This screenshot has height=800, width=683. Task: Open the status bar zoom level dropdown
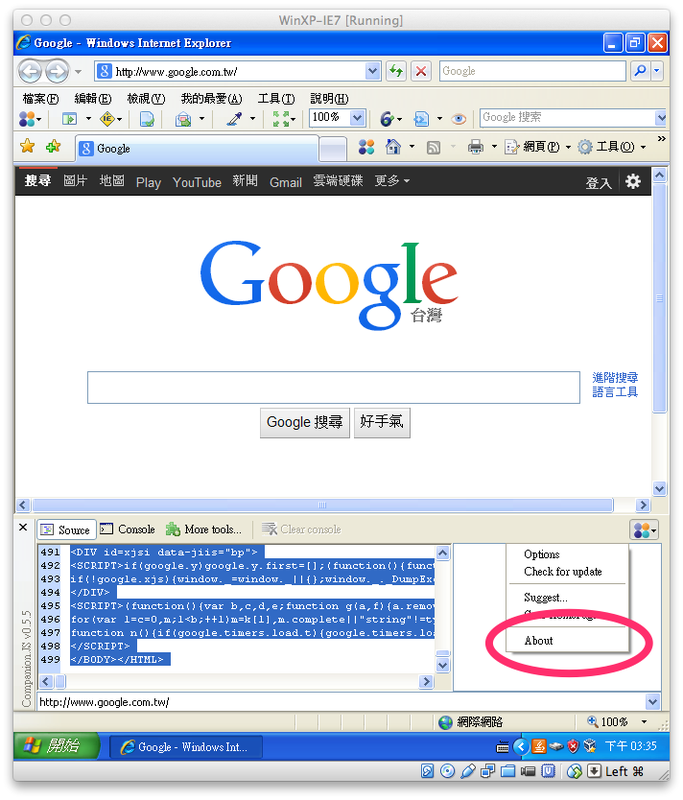click(x=644, y=721)
